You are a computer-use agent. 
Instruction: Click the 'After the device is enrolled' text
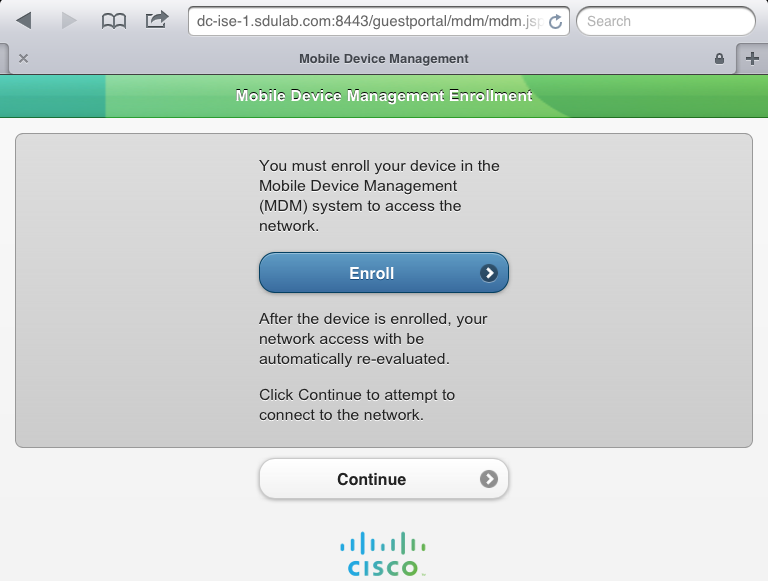[373, 339]
